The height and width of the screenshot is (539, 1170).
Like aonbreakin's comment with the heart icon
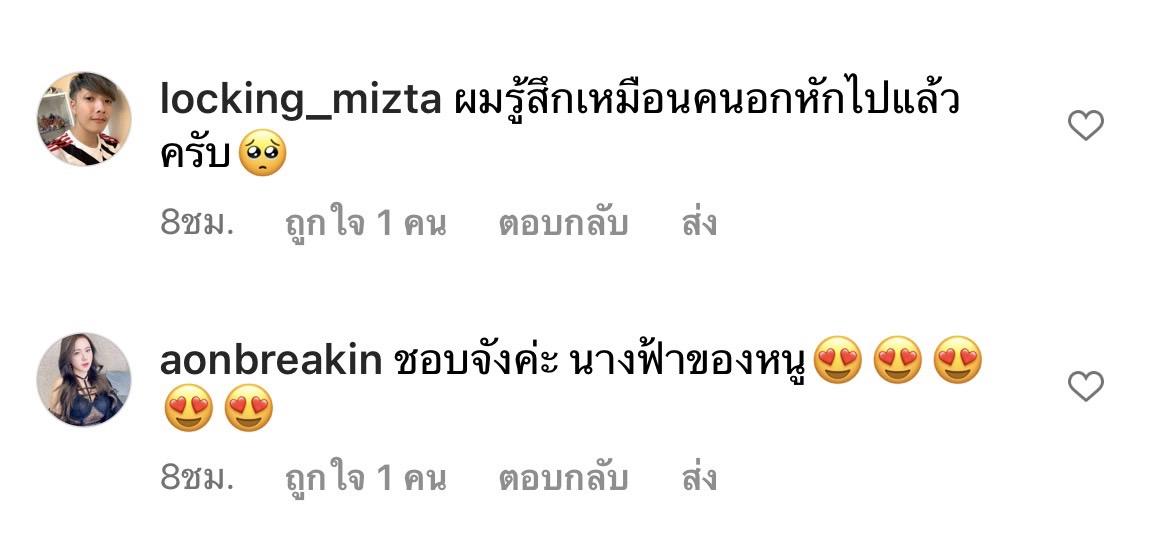click(x=1086, y=387)
